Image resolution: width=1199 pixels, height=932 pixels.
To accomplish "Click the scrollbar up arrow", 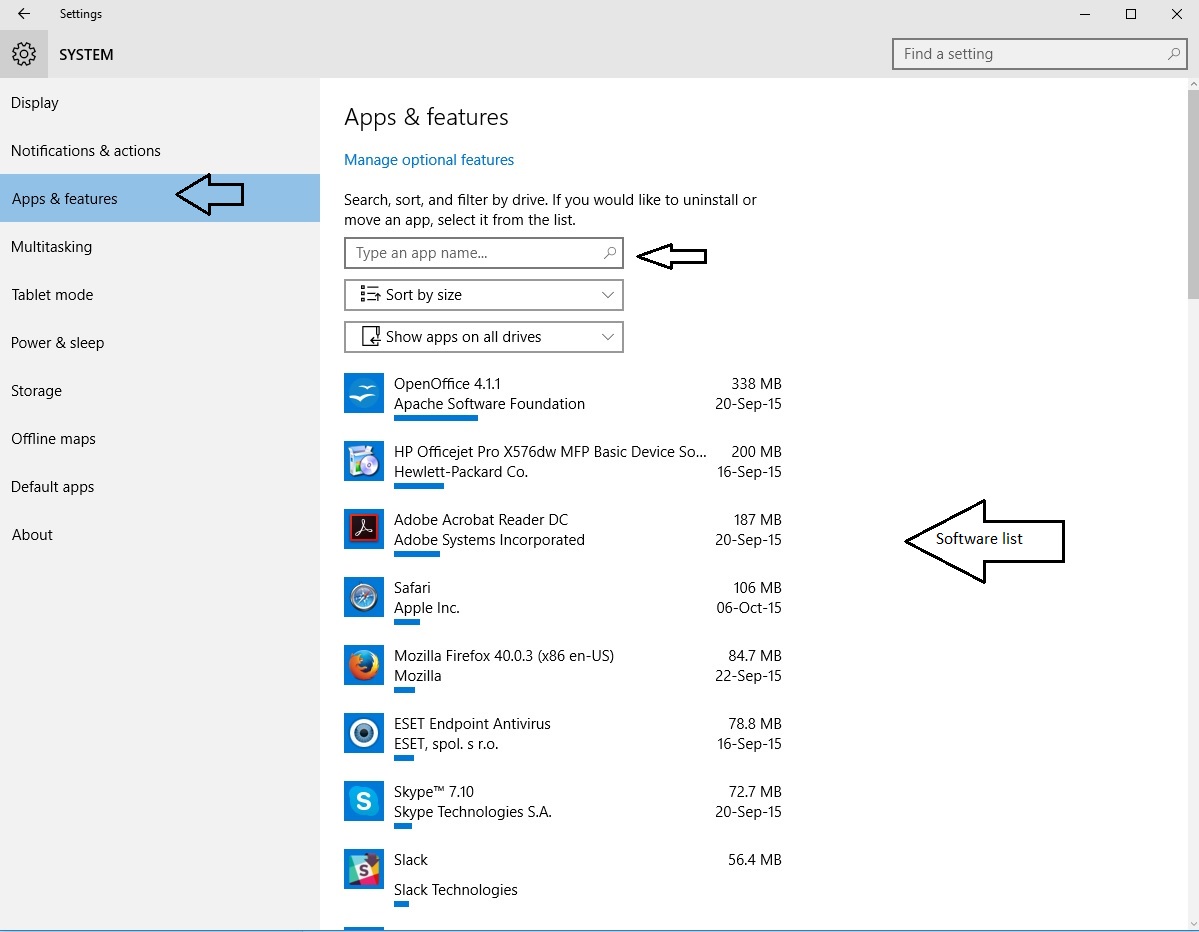I will tap(1193, 84).
